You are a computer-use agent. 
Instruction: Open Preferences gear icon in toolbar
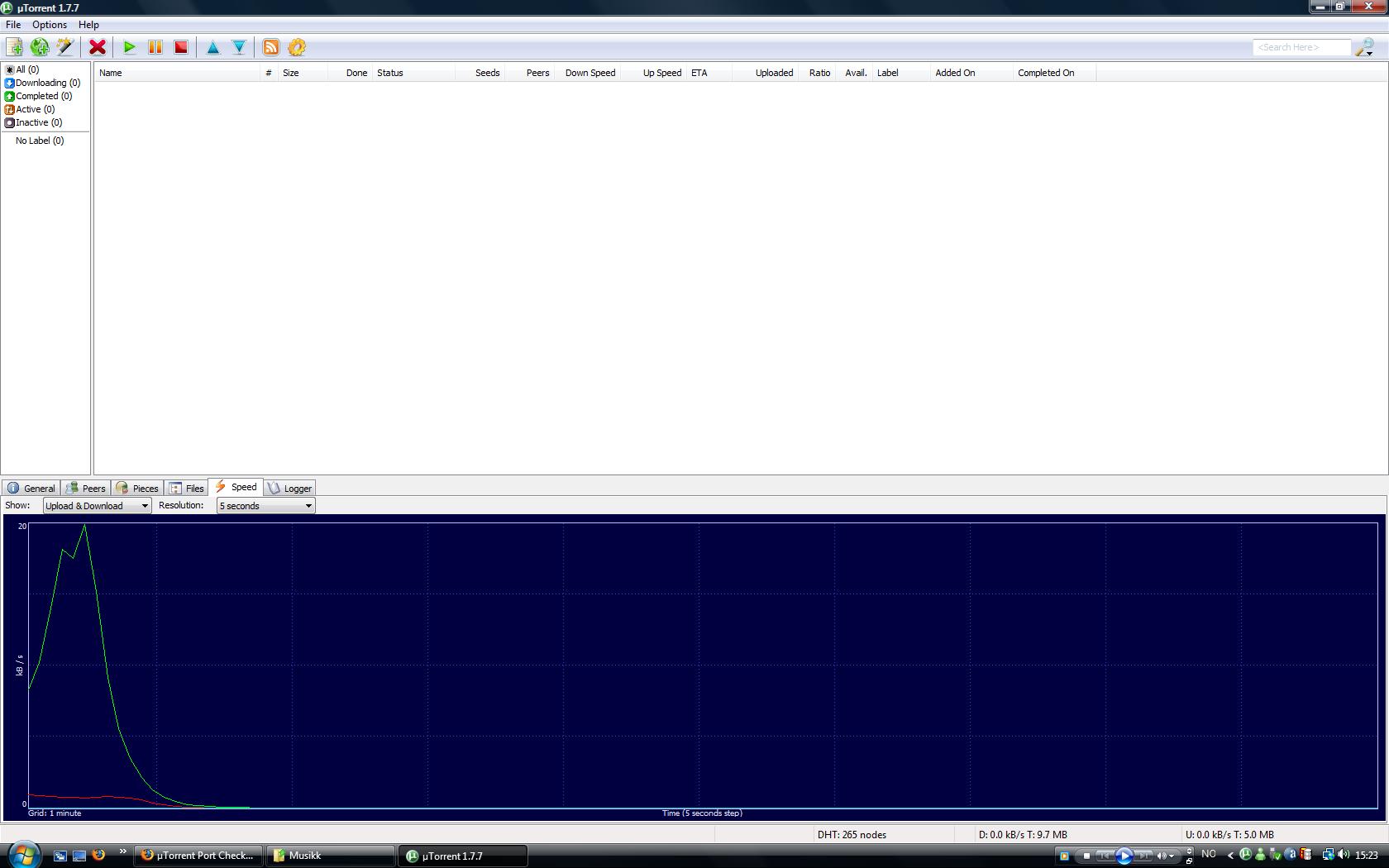point(297,47)
